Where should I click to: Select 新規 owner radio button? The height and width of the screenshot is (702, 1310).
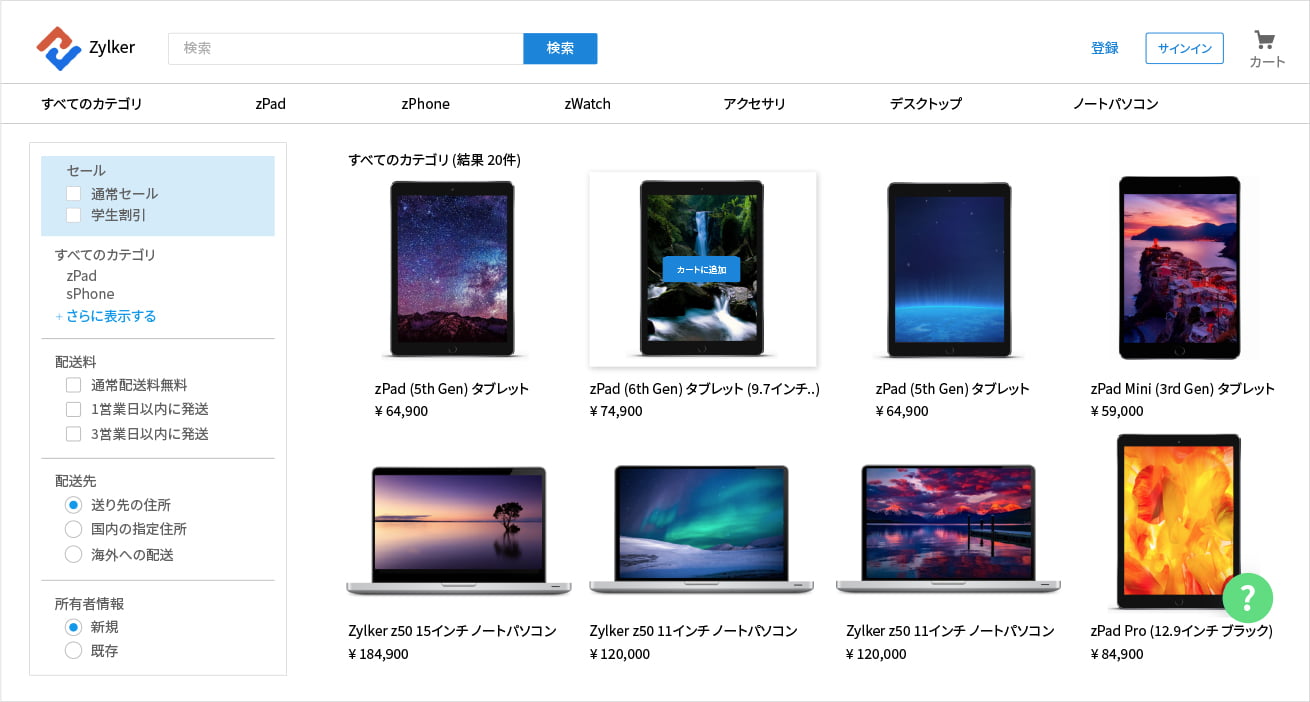[x=73, y=627]
